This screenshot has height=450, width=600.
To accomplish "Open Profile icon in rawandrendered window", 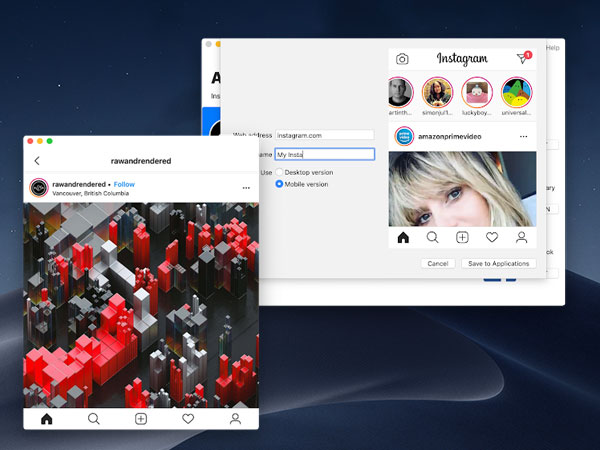I will (x=235, y=419).
